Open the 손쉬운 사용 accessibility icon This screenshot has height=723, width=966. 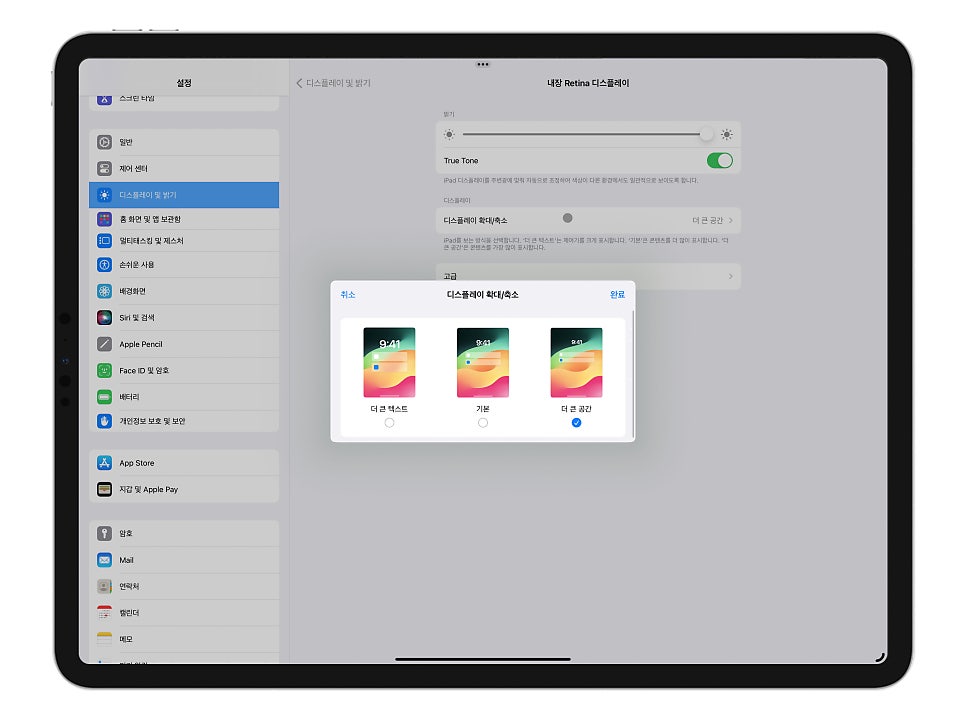click(104, 265)
